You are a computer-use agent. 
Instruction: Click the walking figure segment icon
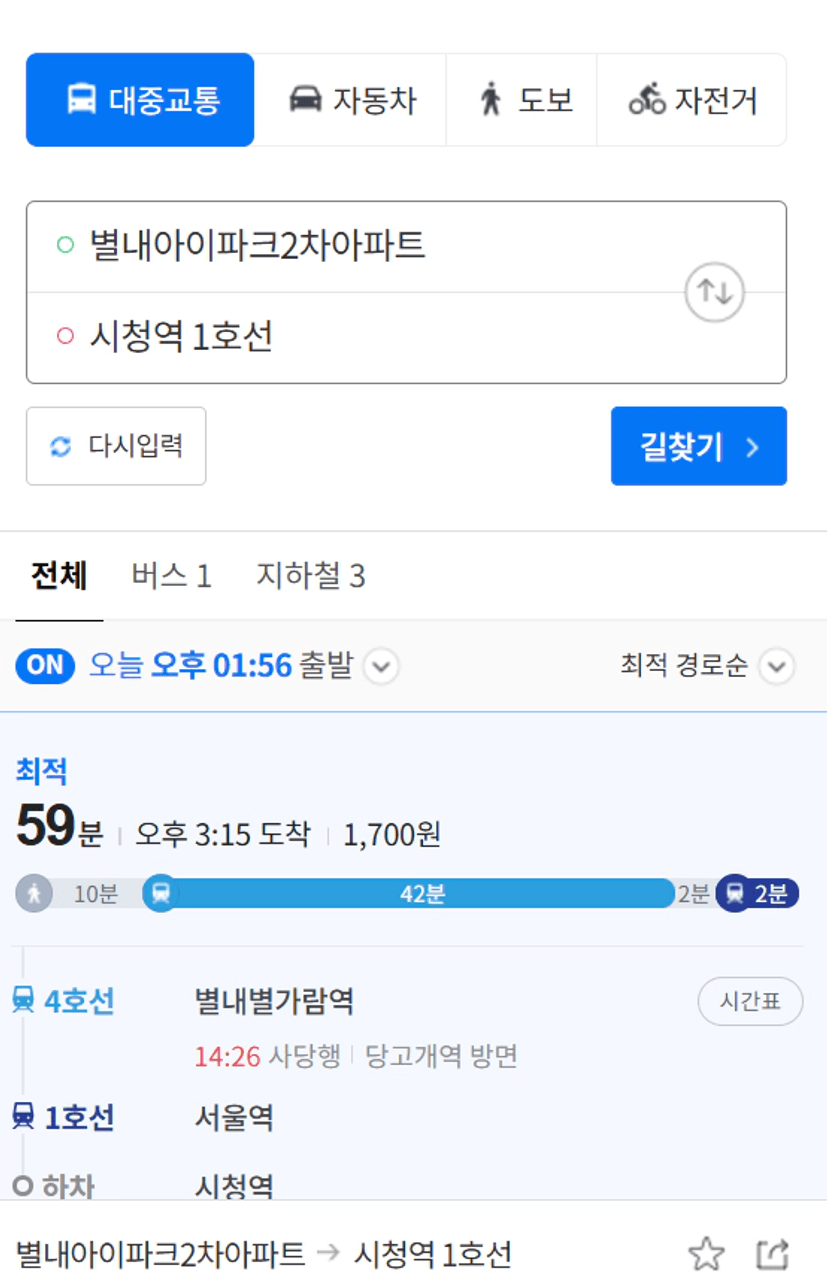34,893
